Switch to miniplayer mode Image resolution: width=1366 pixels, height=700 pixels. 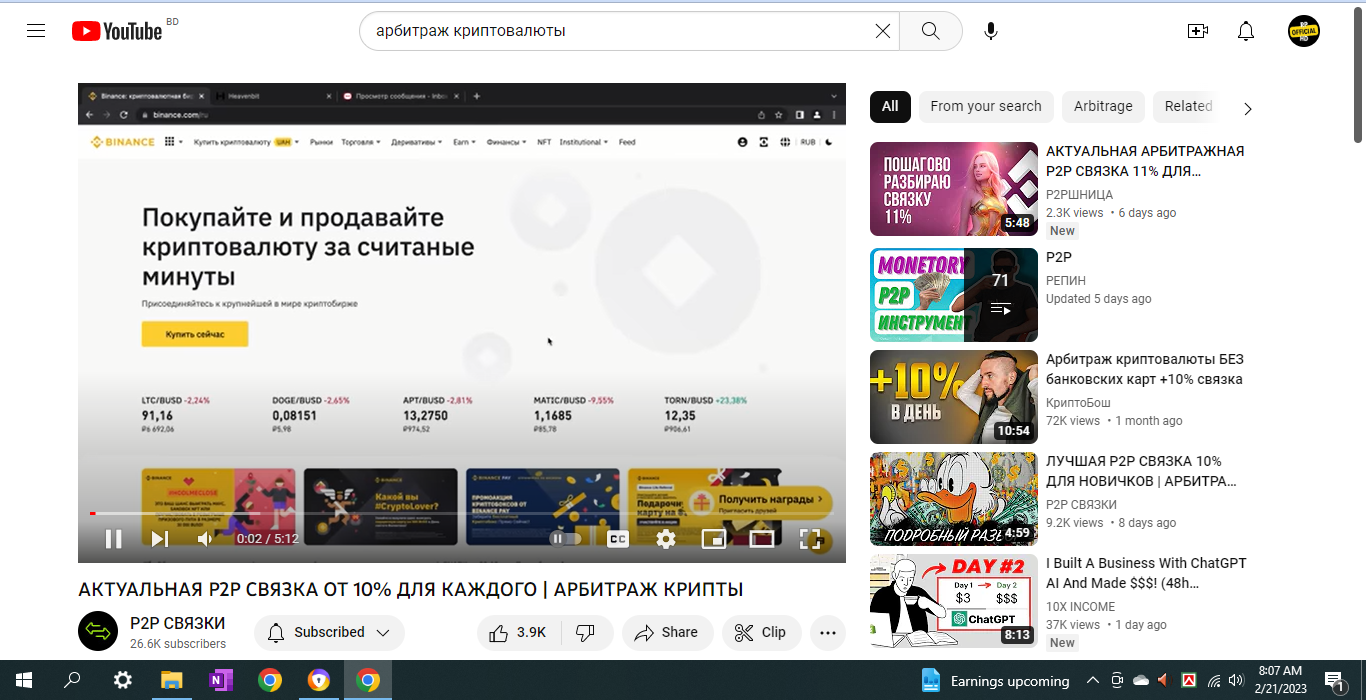tap(714, 539)
